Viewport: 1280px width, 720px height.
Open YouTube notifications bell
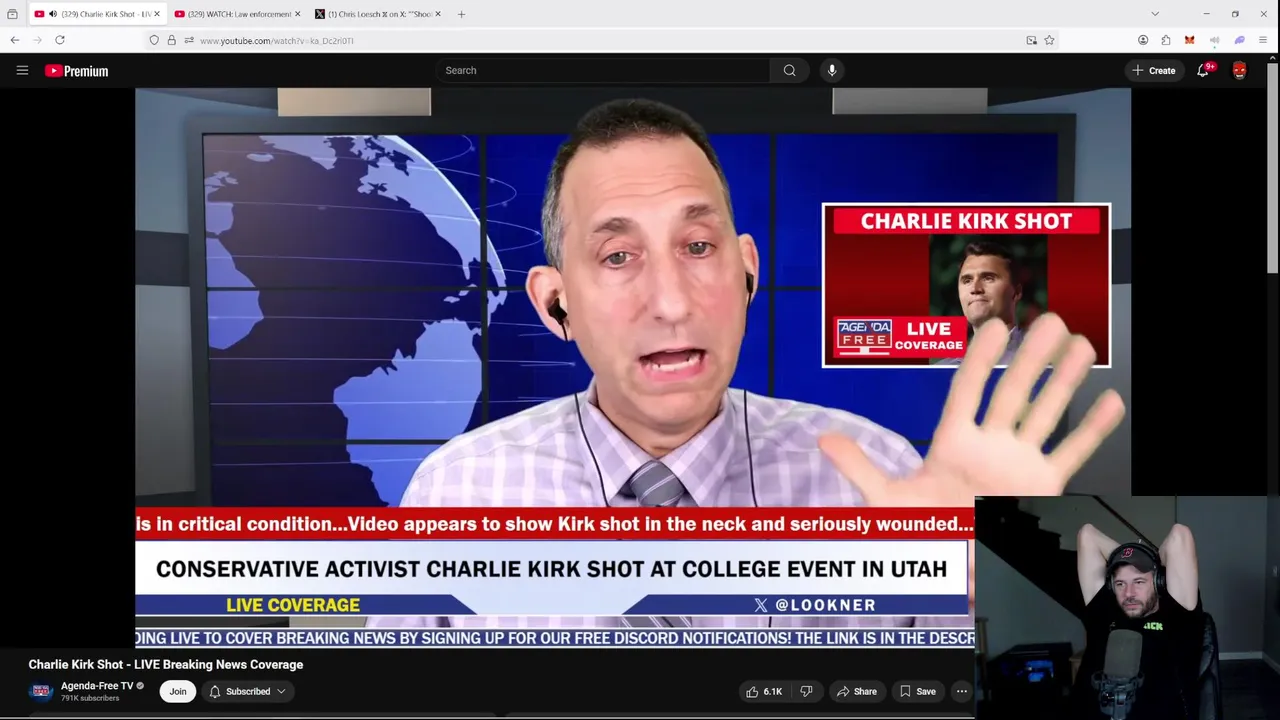tap(1203, 70)
